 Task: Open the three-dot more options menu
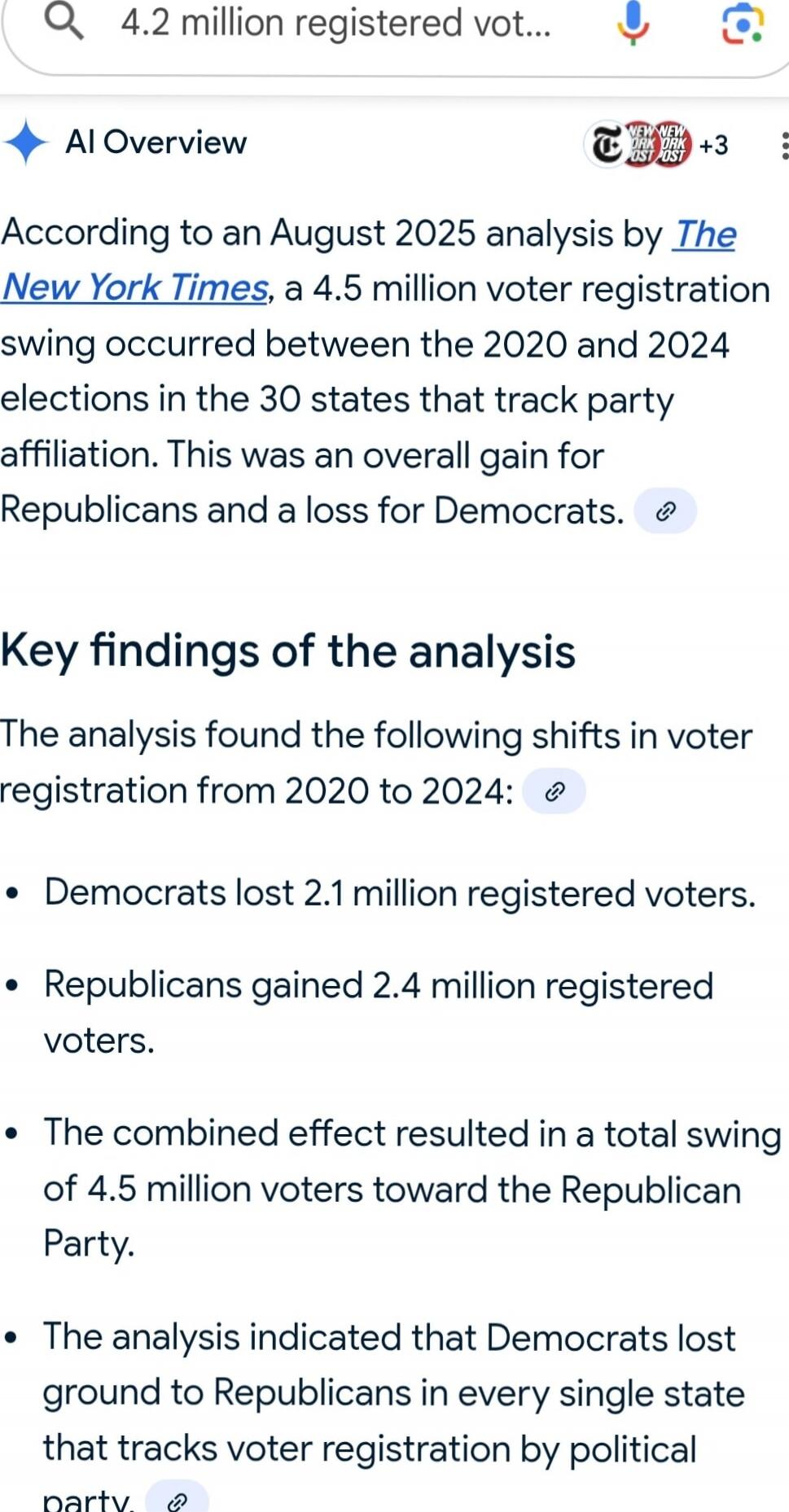[x=783, y=145]
